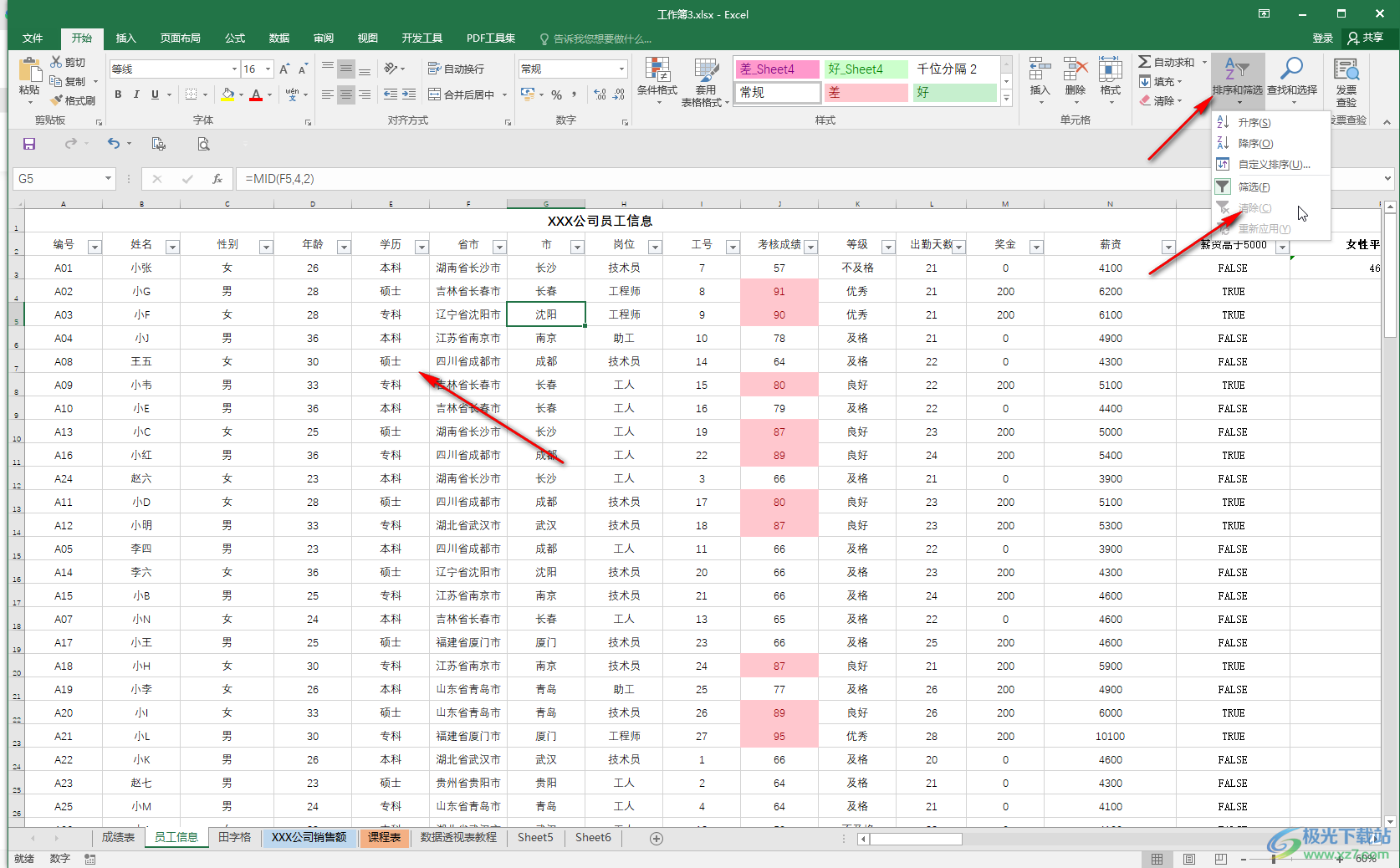Select 筛选 in the sort menu
This screenshot has height=868, width=1400.
point(1270,186)
